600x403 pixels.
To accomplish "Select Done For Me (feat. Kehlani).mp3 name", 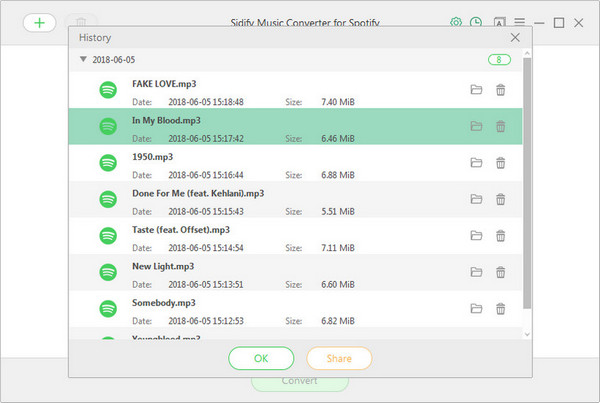I will click(198, 193).
